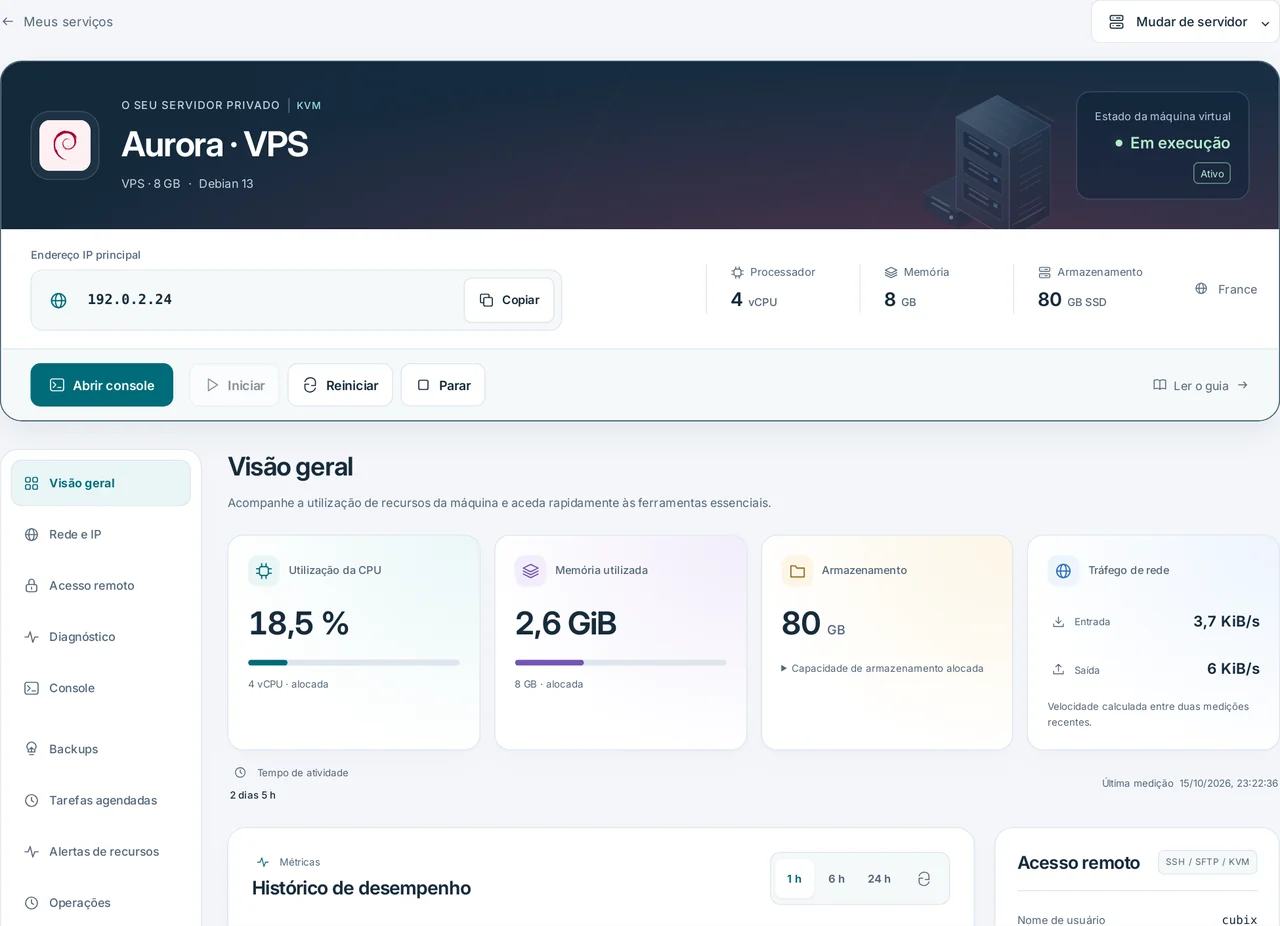The height and width of the screenshot is (926, 1280).
Task: Switch history to 24 h
Action: tap(879, 879)
